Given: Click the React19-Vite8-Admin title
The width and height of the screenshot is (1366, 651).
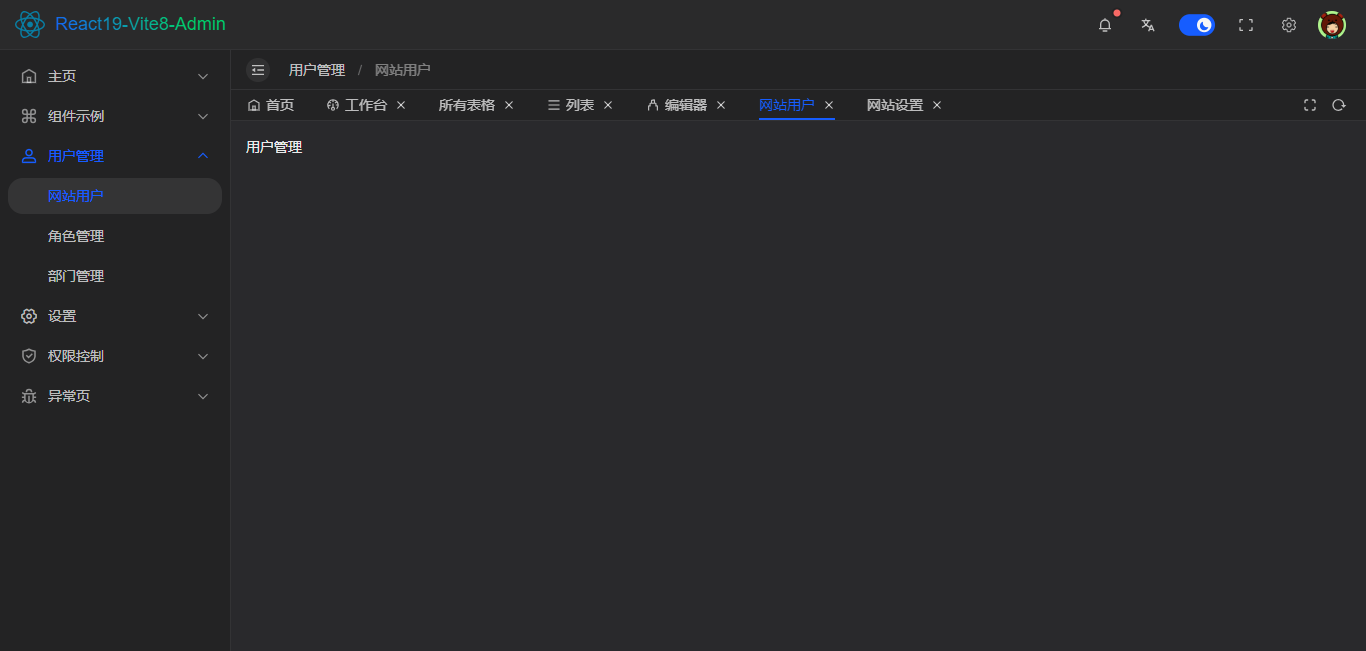Looking at the screenshot, I should tap(140, 24).
